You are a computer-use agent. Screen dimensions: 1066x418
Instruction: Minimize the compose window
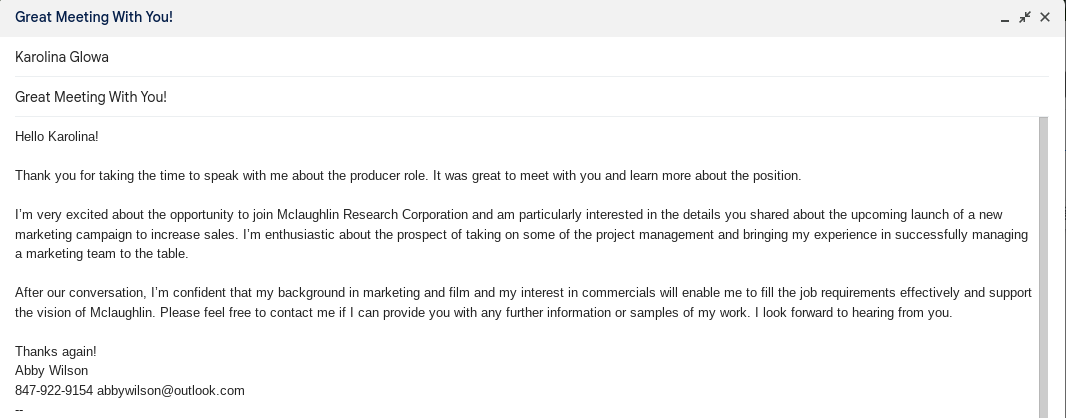[x=1005, y=18]
